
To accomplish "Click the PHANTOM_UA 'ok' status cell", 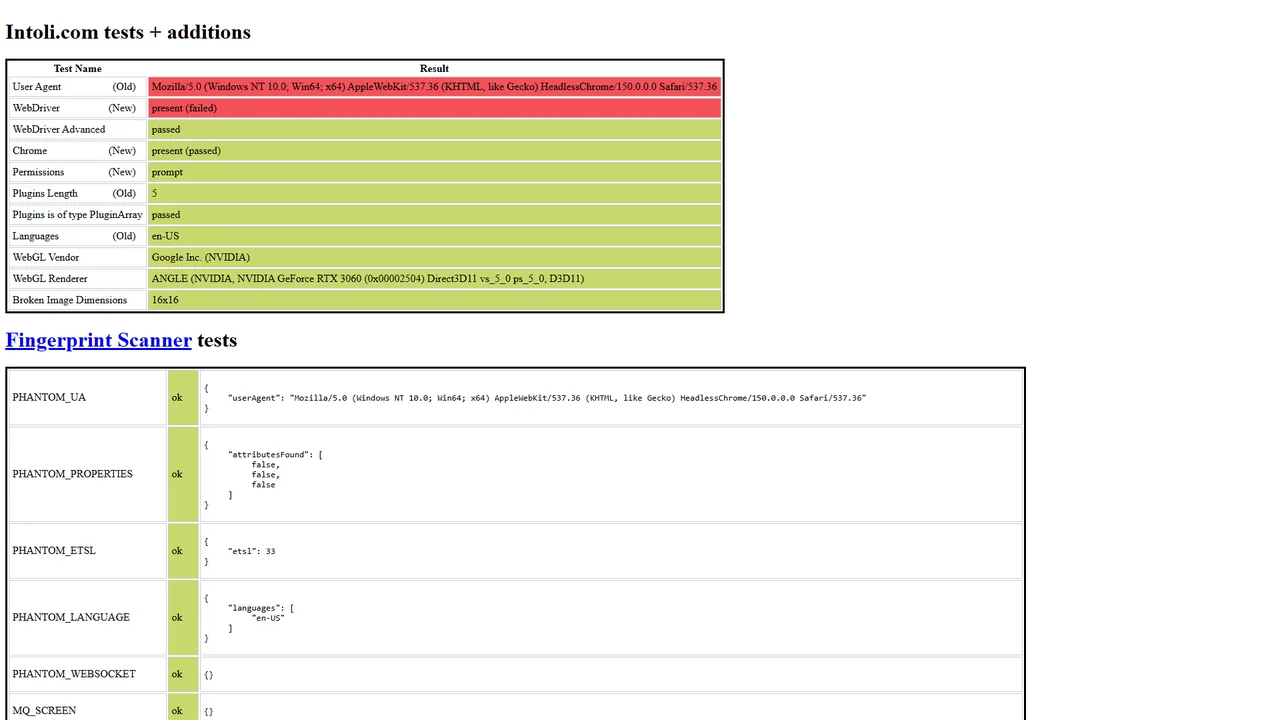I will tap(183, 397).
